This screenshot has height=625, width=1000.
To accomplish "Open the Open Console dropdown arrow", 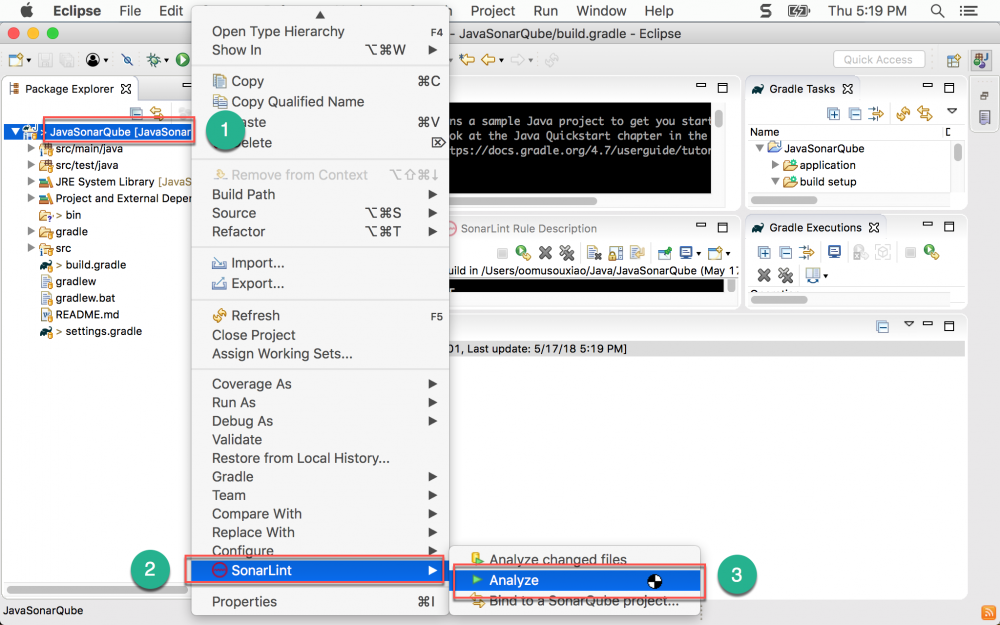I will 729,251.
